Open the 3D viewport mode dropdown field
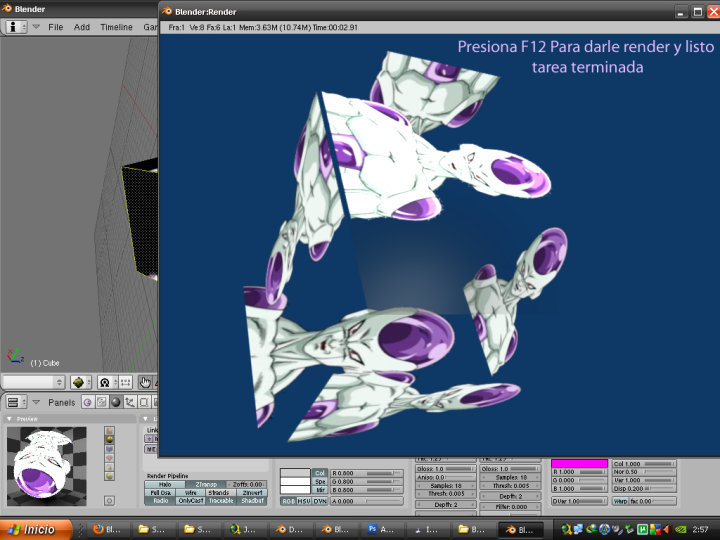Screen dimensions: 720x540 point(33,382)
